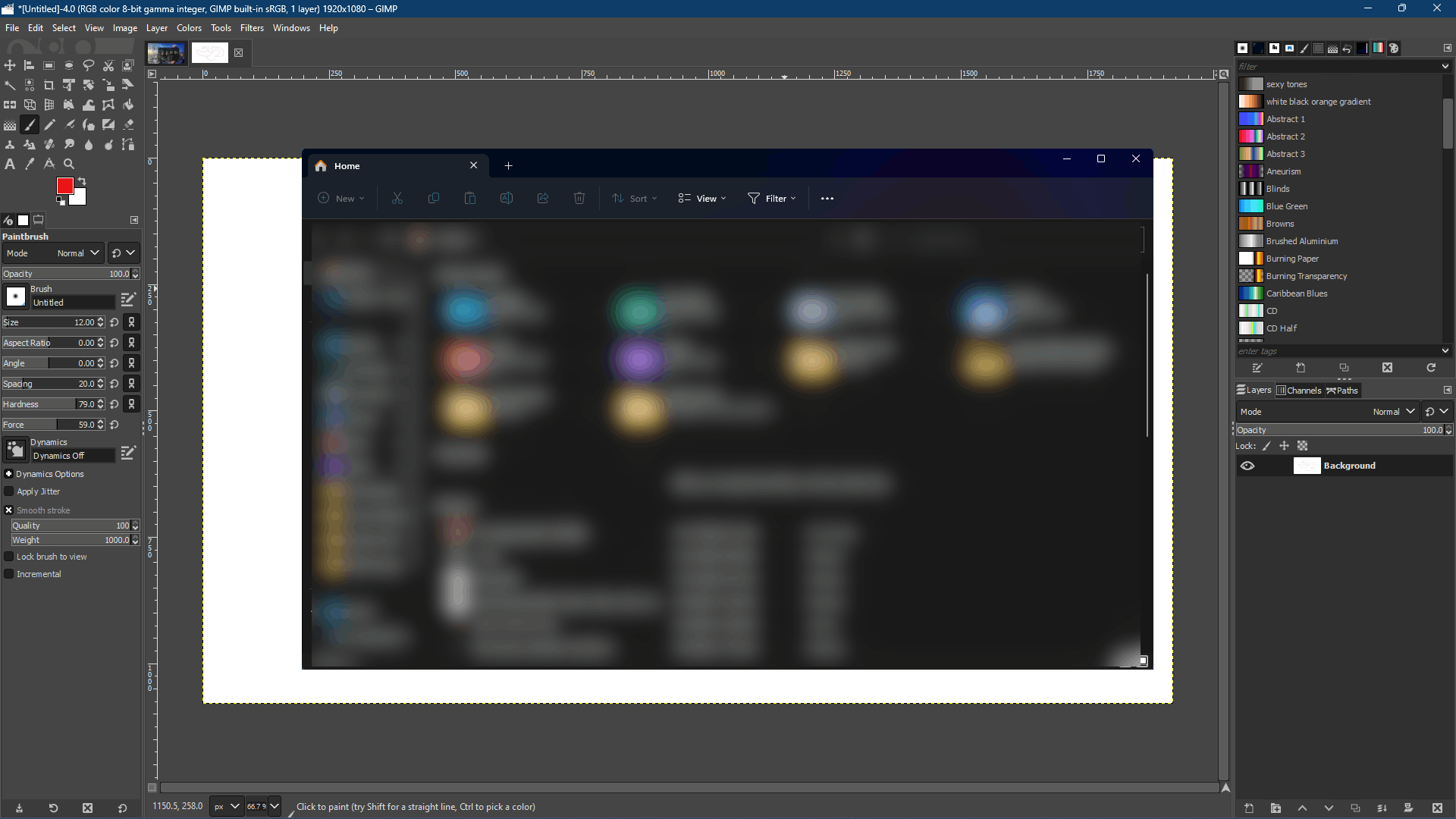Switch to the Channels tab
The image size is (1456, 819).
[1299, 391]
